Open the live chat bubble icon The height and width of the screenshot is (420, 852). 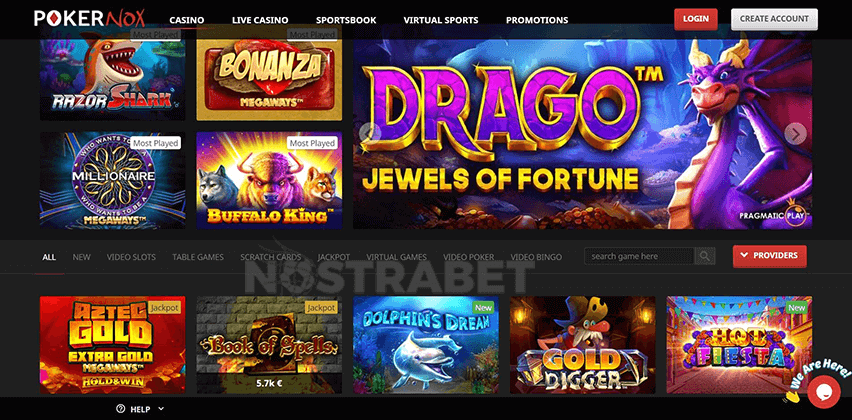pyautogui.click(x=823, y=391)
